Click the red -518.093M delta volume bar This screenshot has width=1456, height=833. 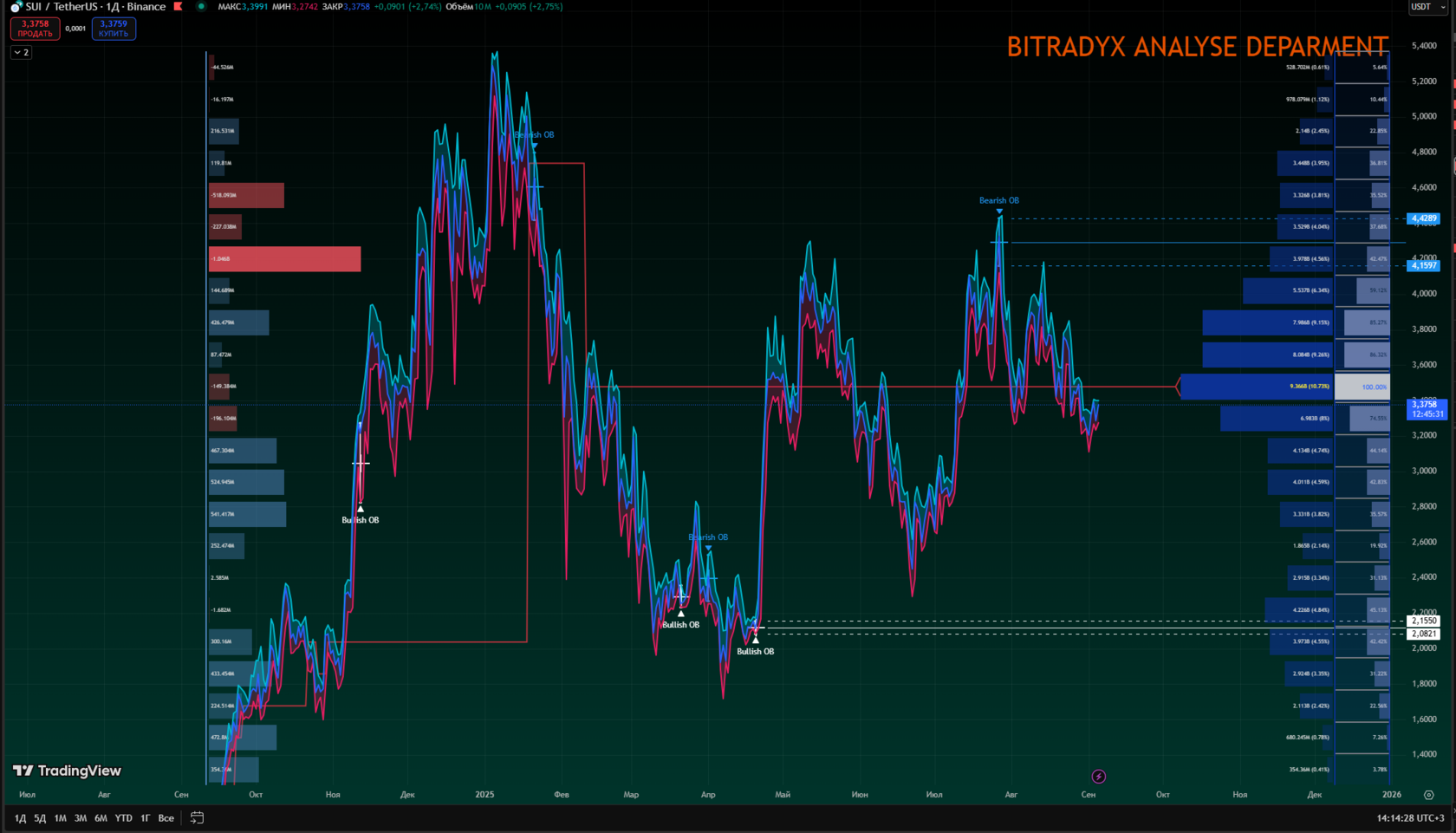pyautogui.click(x=246, y=195)
